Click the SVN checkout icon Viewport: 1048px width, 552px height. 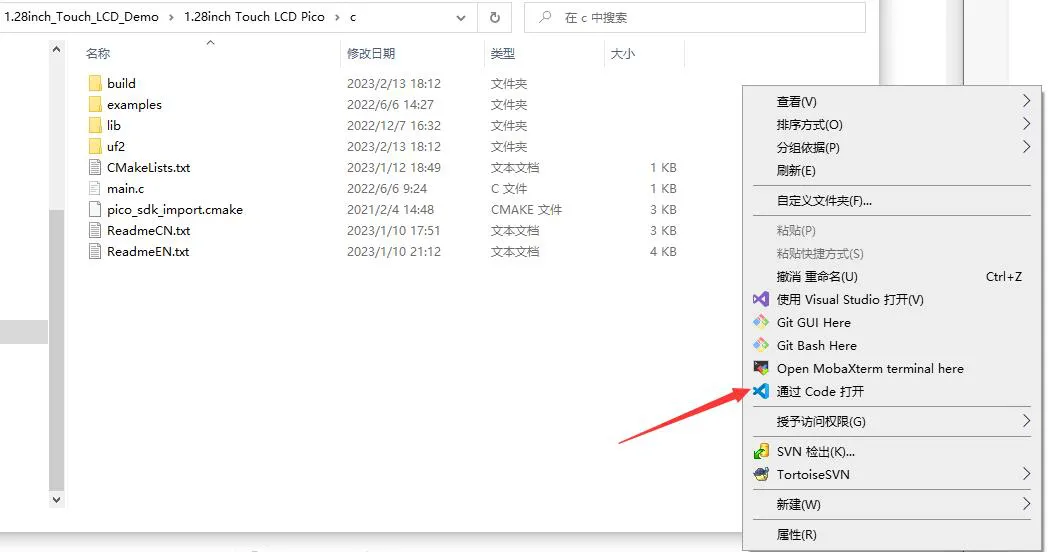(761, 452)
